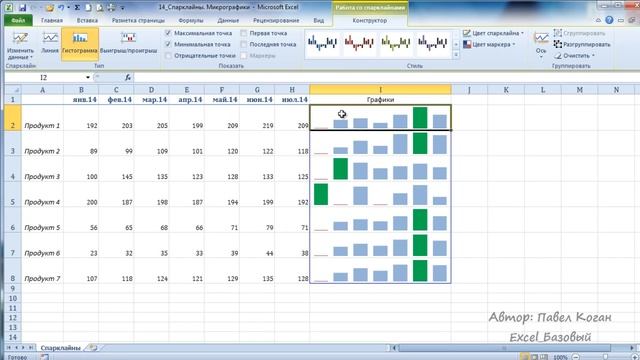Select the sparkline cell for Продукт 4
The height and width of the screenshot is (360, 640).
(x=380, y=194)
